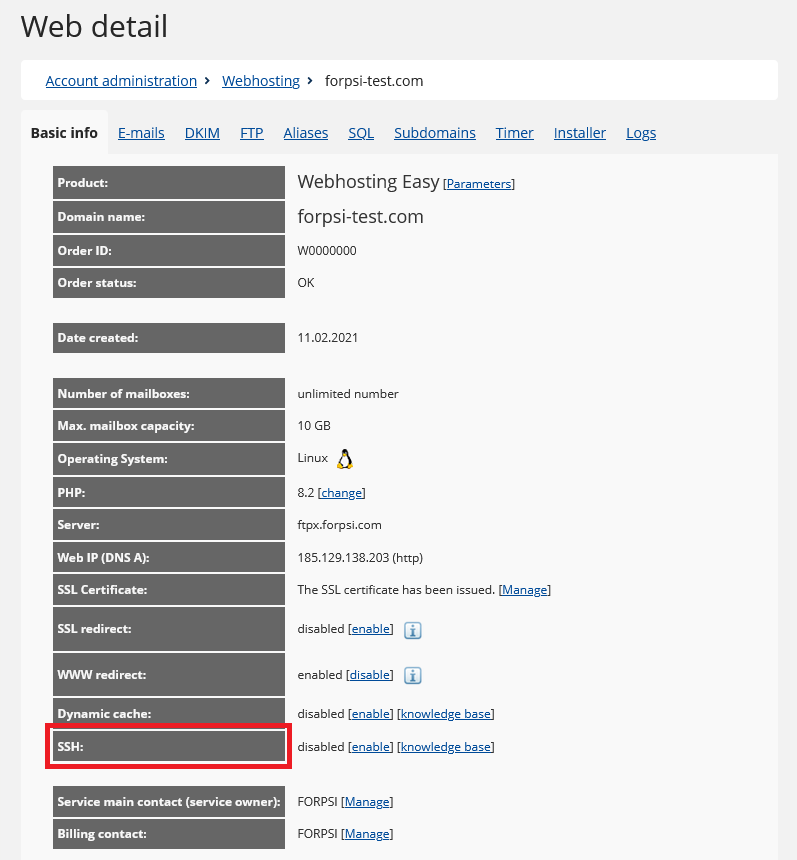The image size is (797, 860).
Task: Manage the billing contact
Action: [367, 834]
